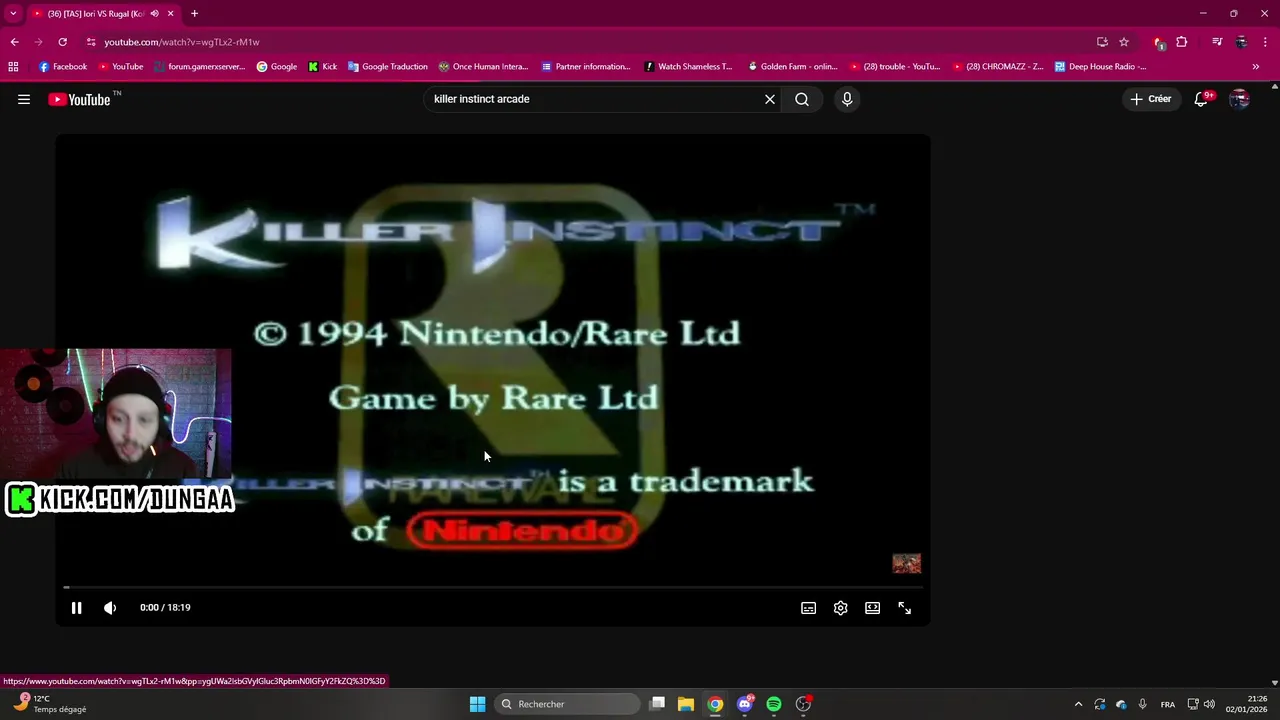The height and width of the screenshot is (720, 1280).
Task: Open a new Chrome tab
Action: [194, 13]
